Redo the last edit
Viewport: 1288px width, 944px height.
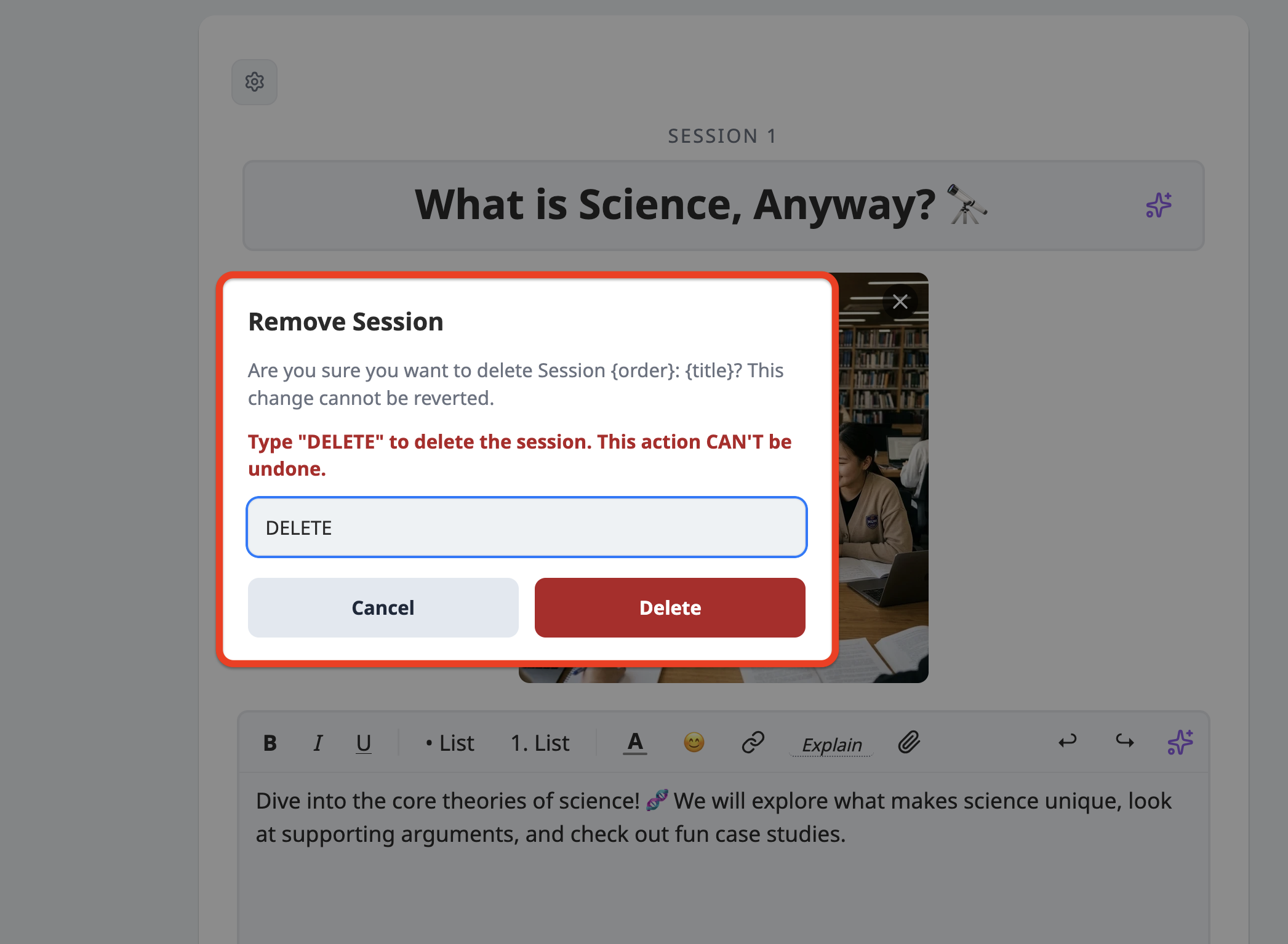click(x=1125, y=741)
